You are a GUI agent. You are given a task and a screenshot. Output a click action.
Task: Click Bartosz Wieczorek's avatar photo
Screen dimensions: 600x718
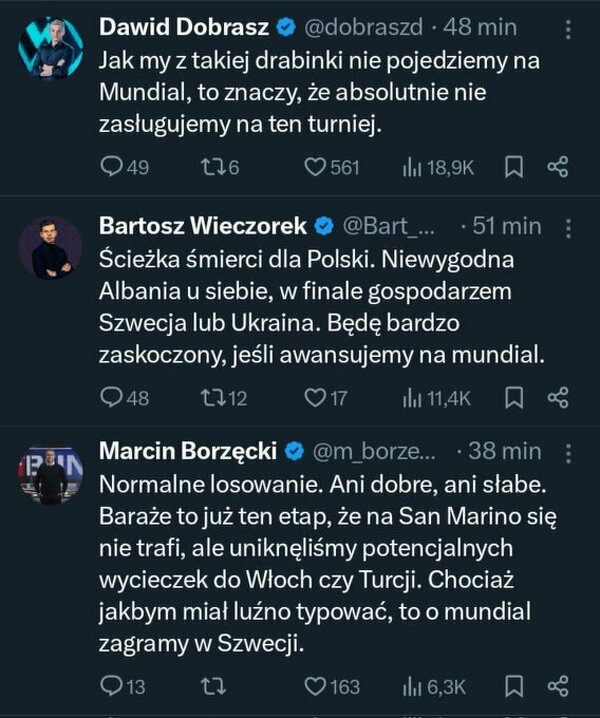(x=50, y=248)
